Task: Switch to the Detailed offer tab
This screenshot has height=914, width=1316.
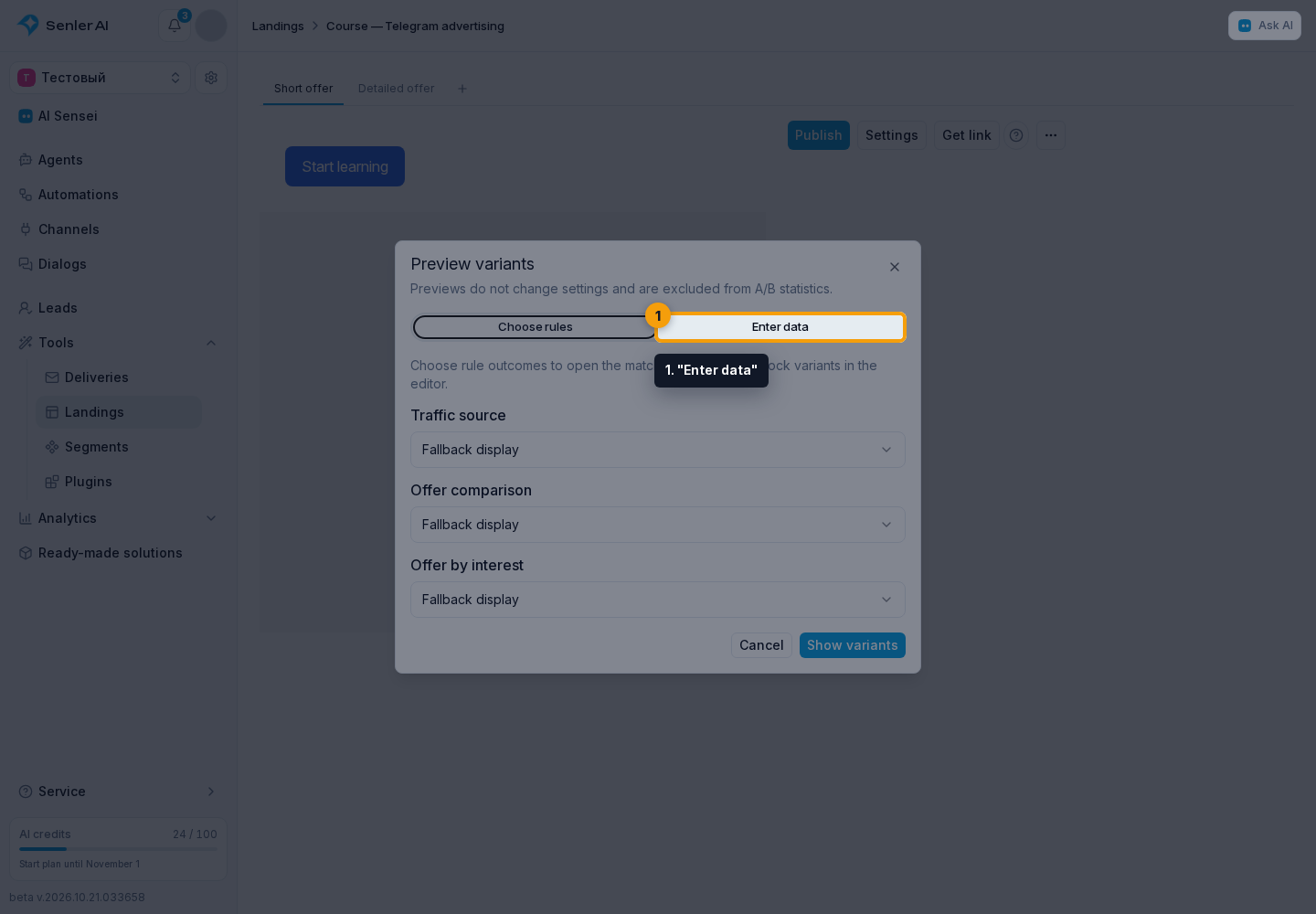Action: [397, 89]
